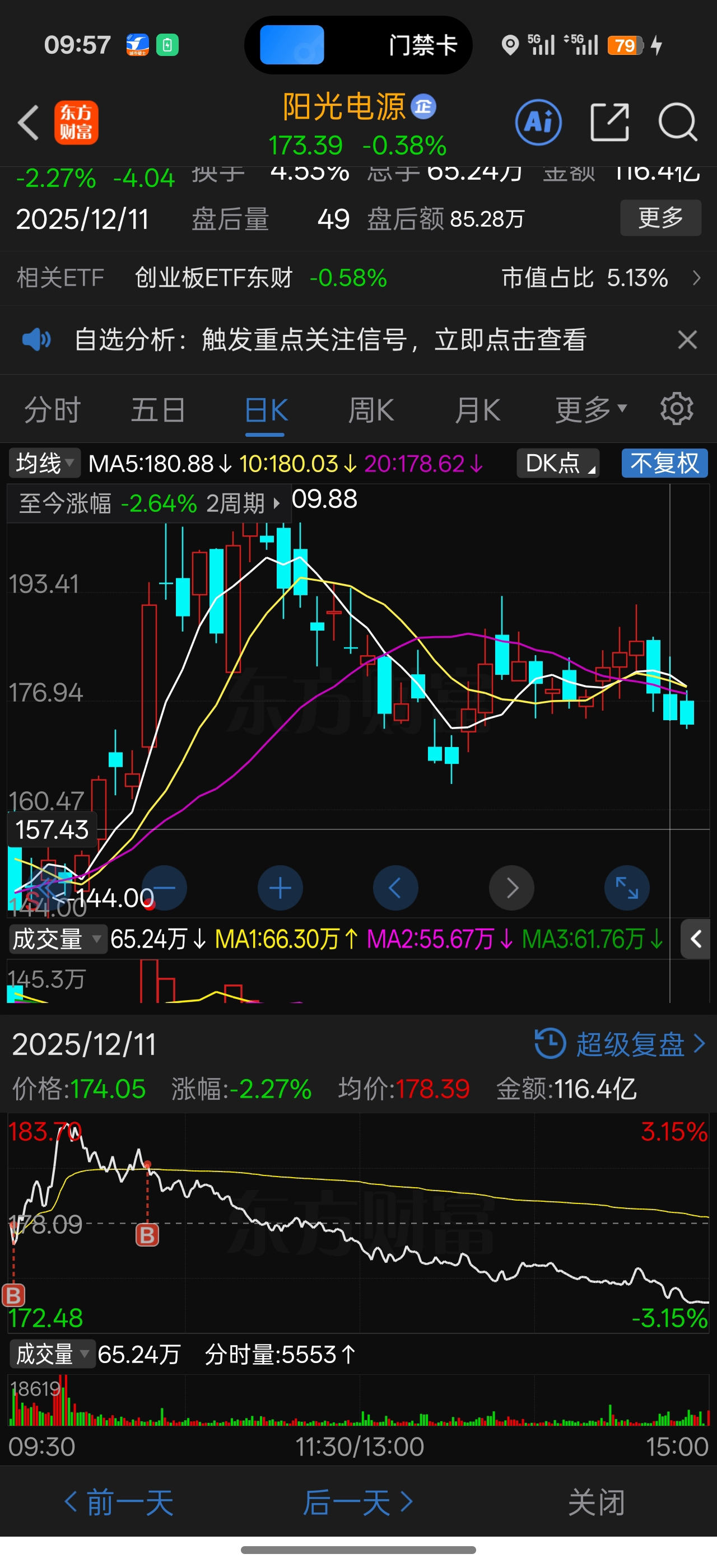Move K-line chart to previous candle
This screenshot has height=1568, width=717.
[x=395, y=888]
